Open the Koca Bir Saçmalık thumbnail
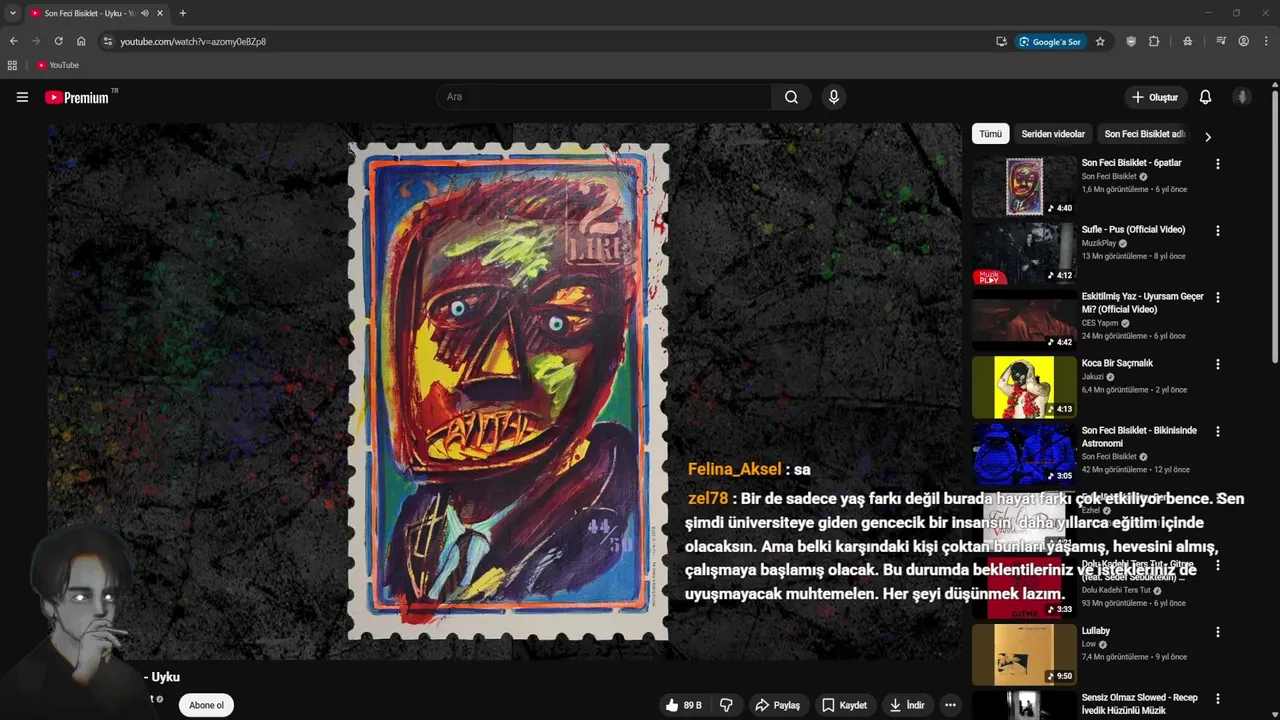Viewport: 1280px width, 720px height. pos(1024,387)
